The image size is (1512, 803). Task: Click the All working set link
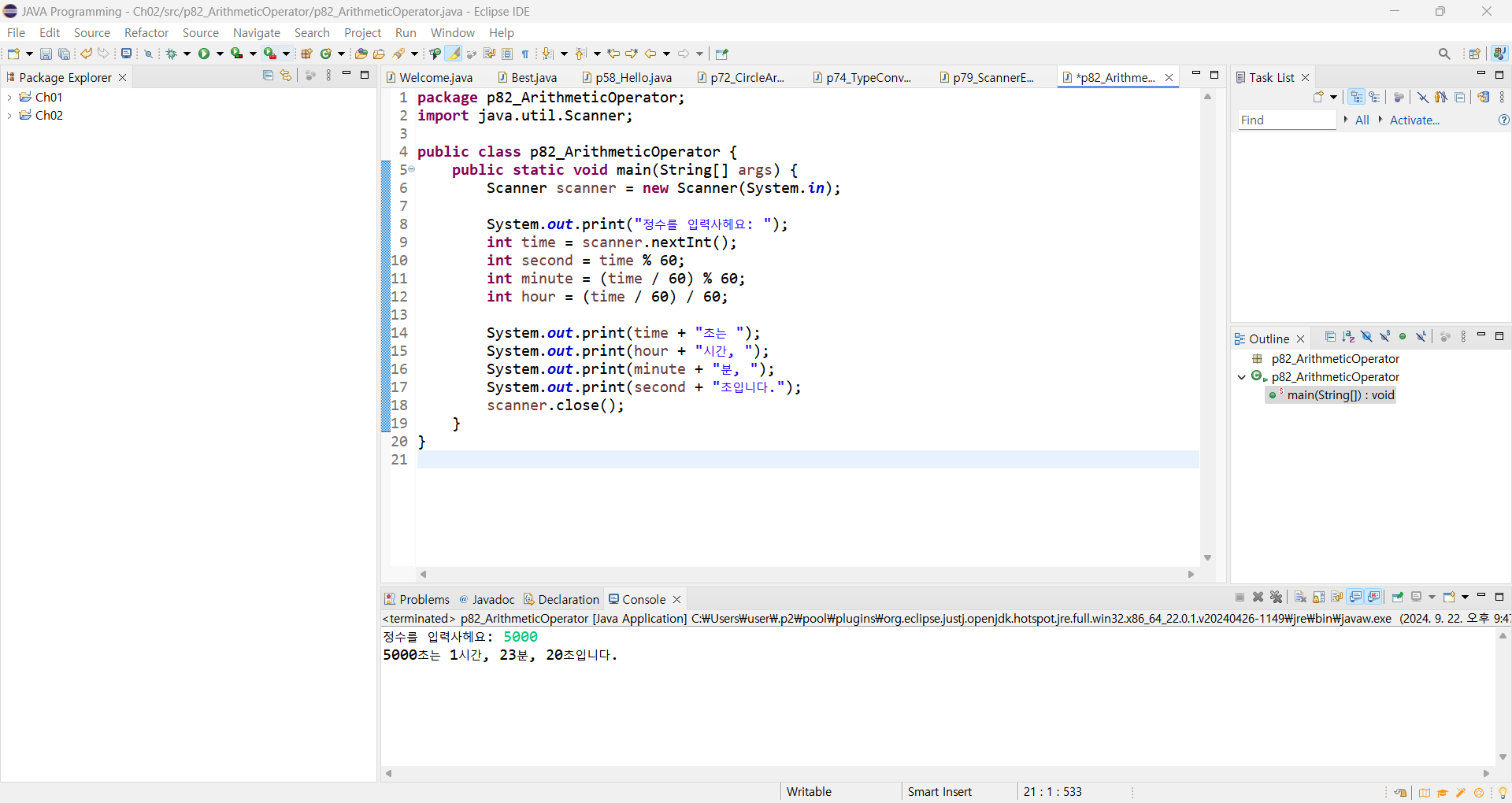[x=1362, y=120]
